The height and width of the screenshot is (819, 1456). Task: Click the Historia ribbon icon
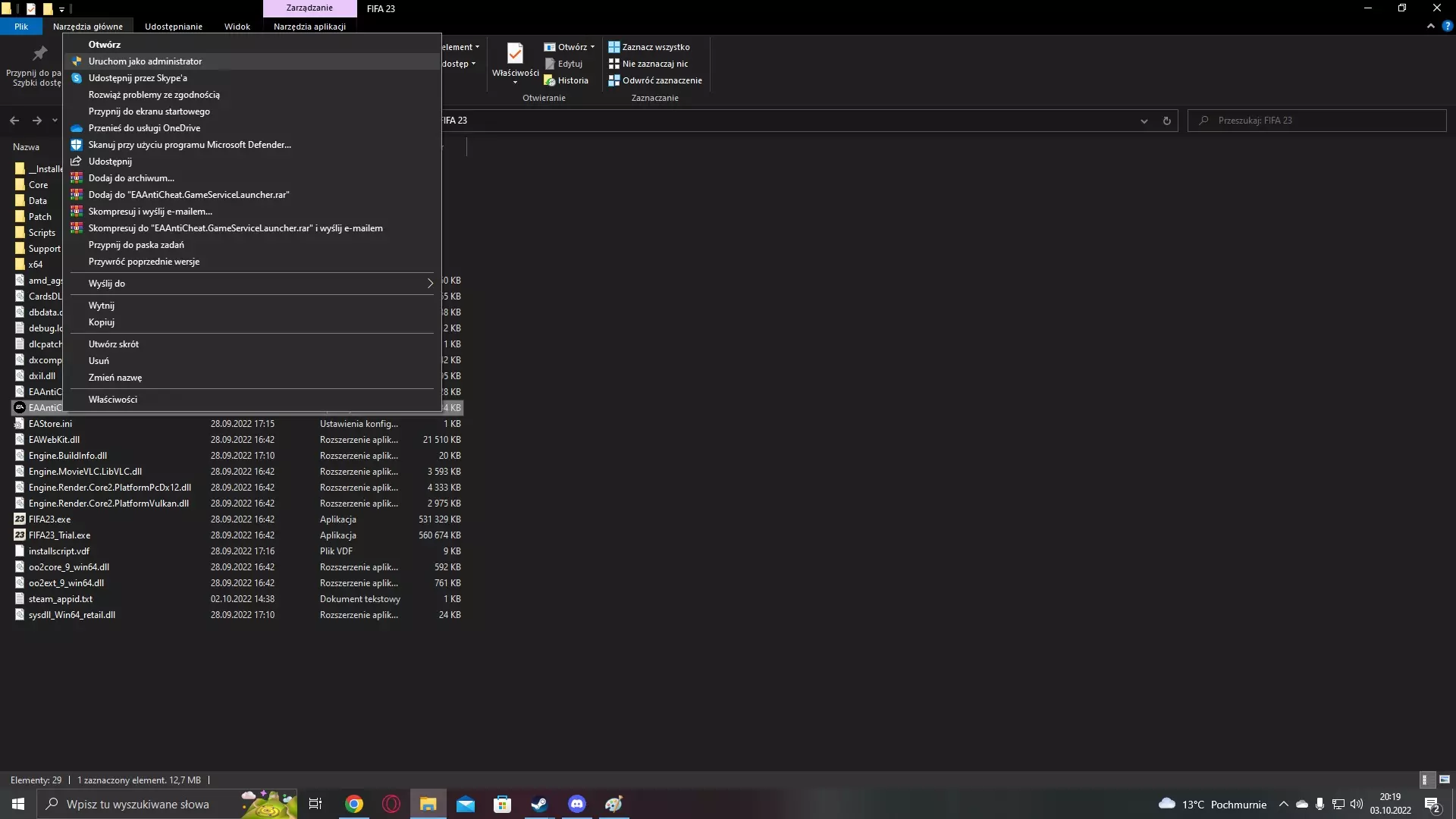(550, 81)
